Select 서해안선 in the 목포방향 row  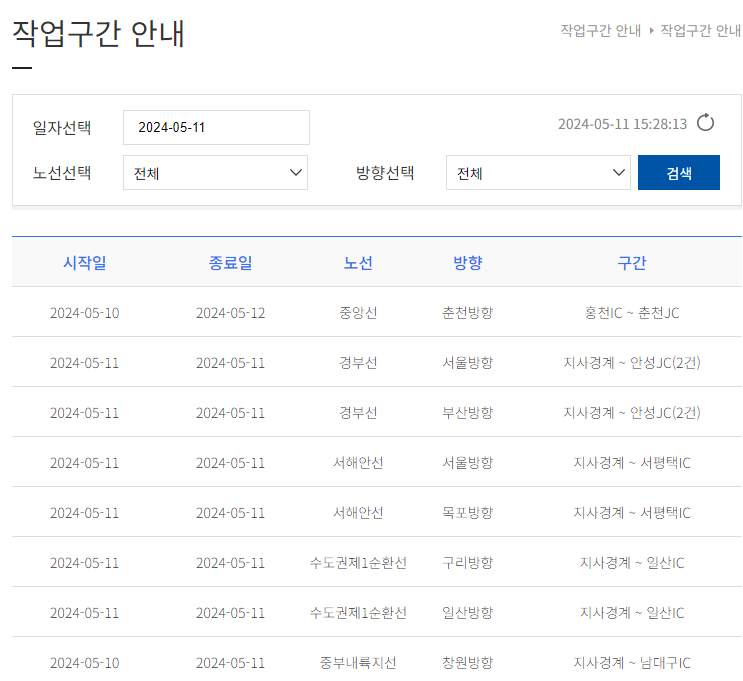point(358,513)
